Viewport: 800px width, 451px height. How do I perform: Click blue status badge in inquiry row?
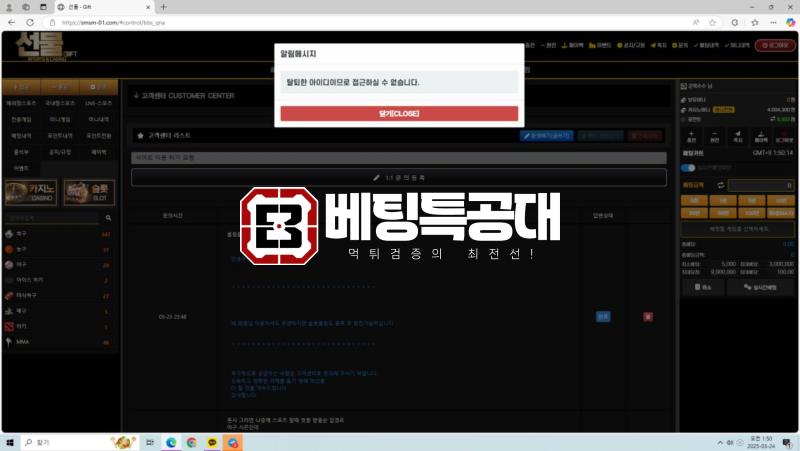[x=603, y=317]
